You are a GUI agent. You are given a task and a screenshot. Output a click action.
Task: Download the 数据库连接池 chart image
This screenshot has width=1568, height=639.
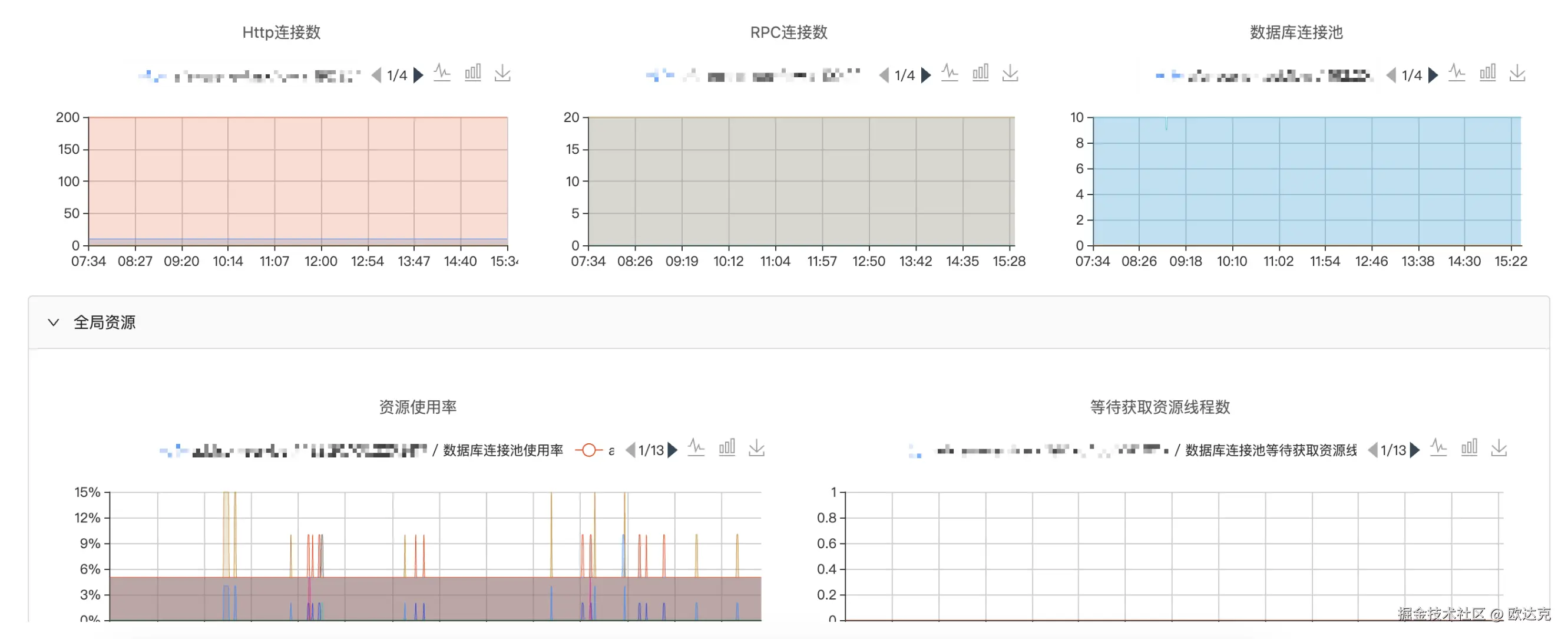[x=1517, y=74]
